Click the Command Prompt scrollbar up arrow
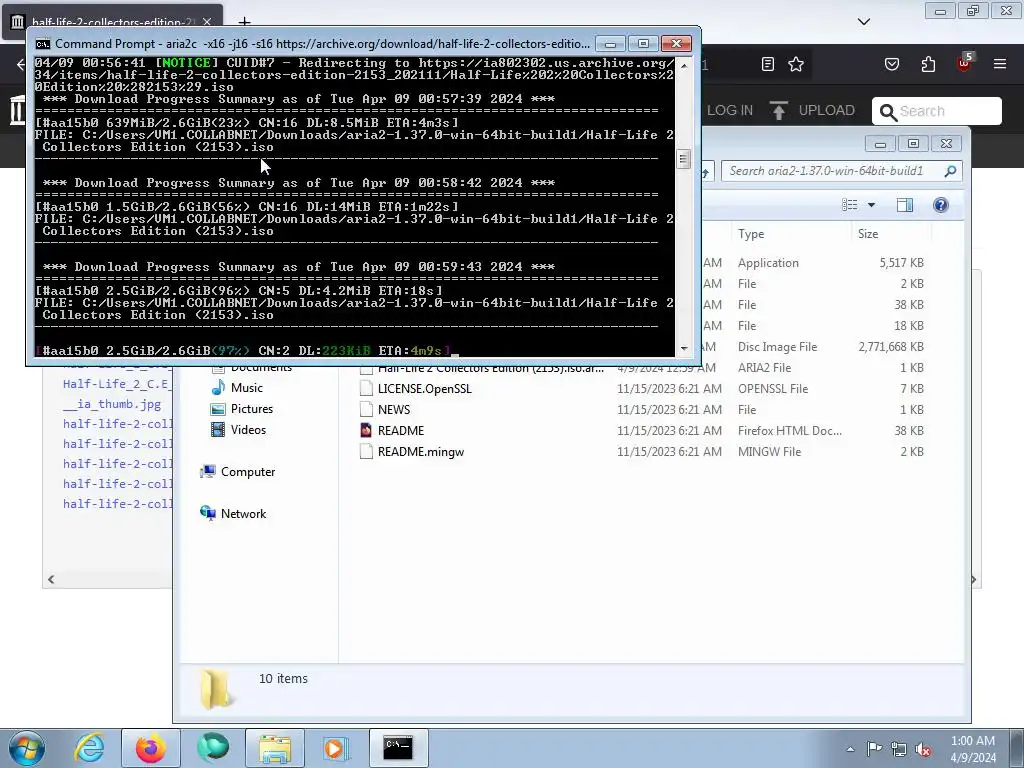Screen dimensions: 1024x768 [684, 65]
